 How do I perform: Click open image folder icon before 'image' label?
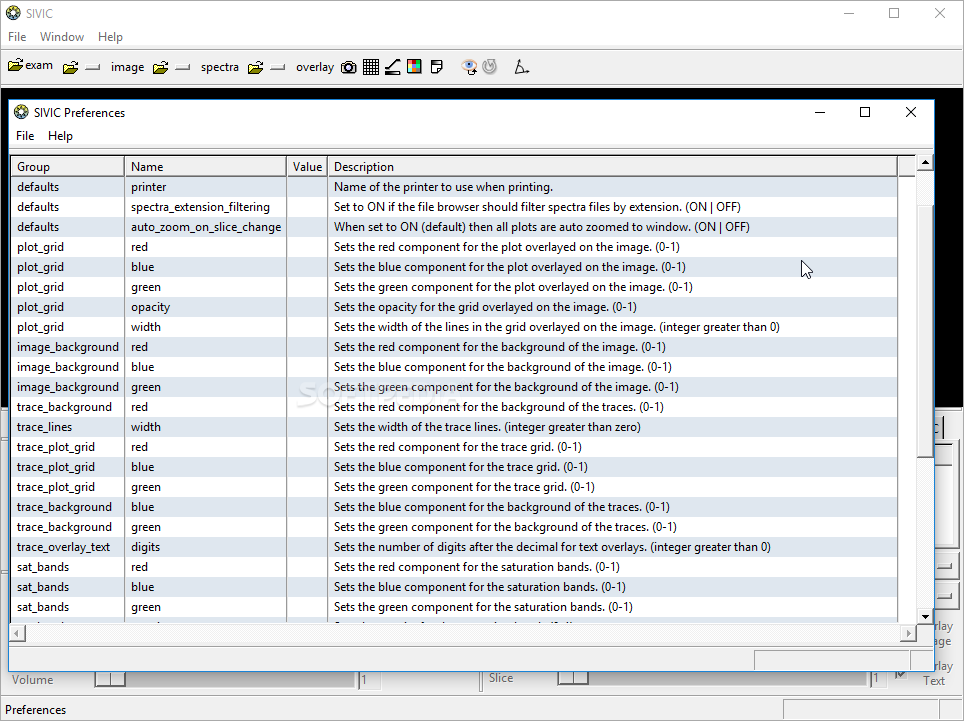(x=71, y=67)
